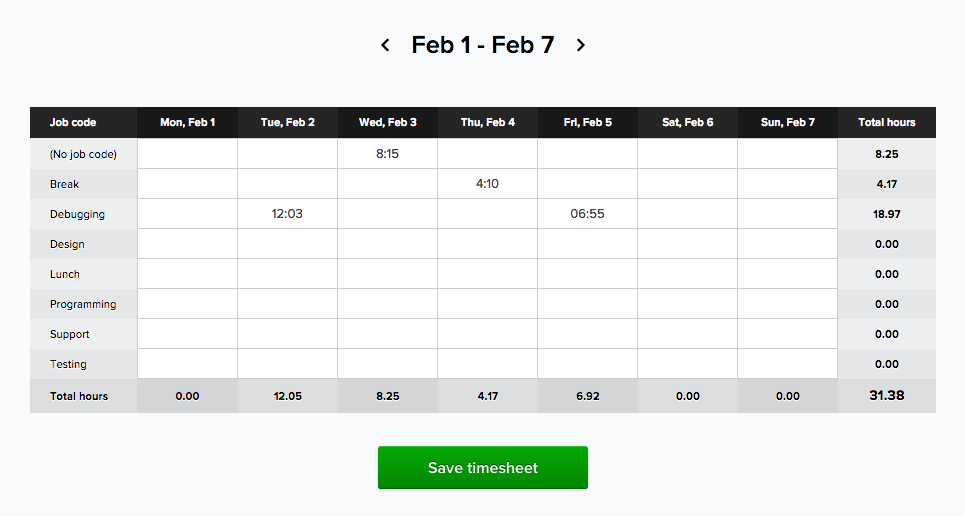Click the Job code column header
This screenshot has height=516, width=965.
click(73, 122)
